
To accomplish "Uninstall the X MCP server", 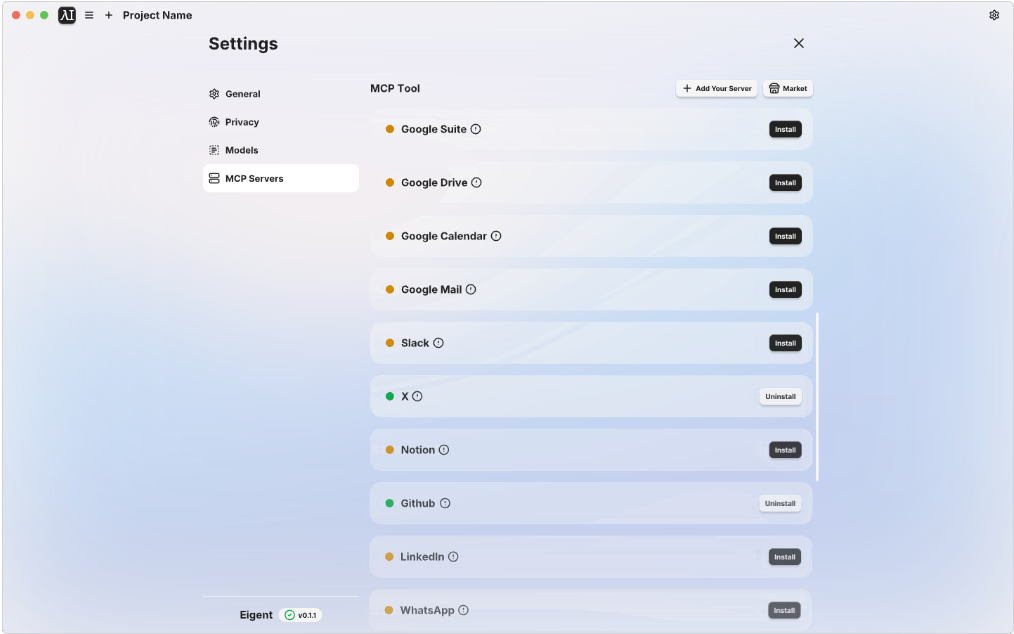I will pos(781,397).
